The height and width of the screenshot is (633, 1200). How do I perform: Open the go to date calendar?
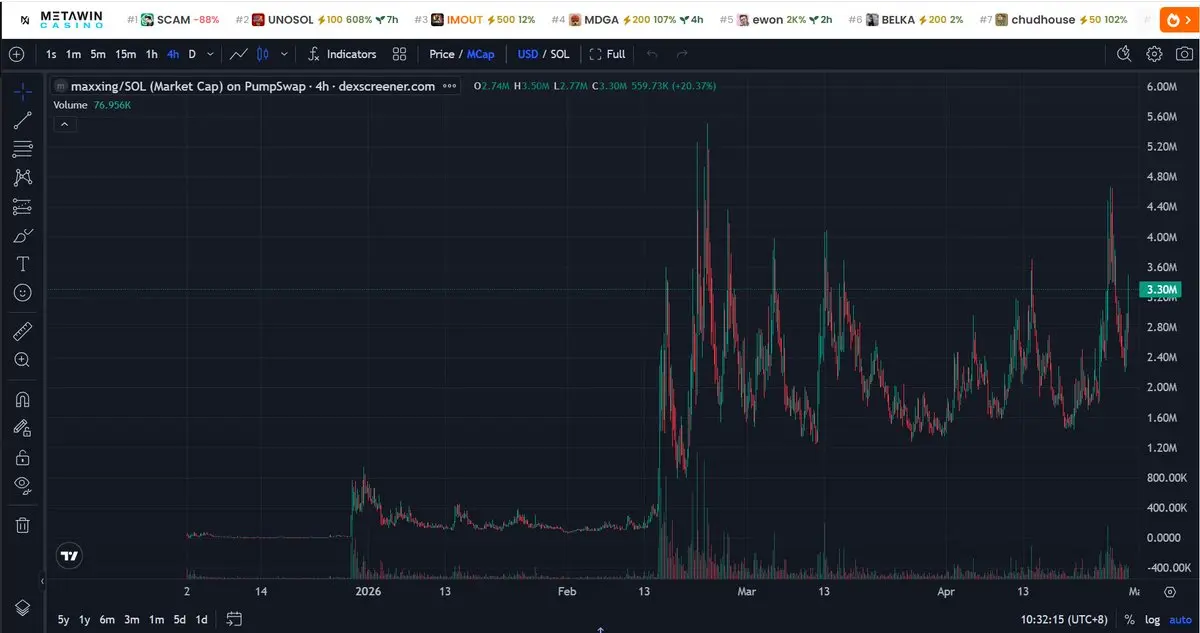(x=234, y=619)
